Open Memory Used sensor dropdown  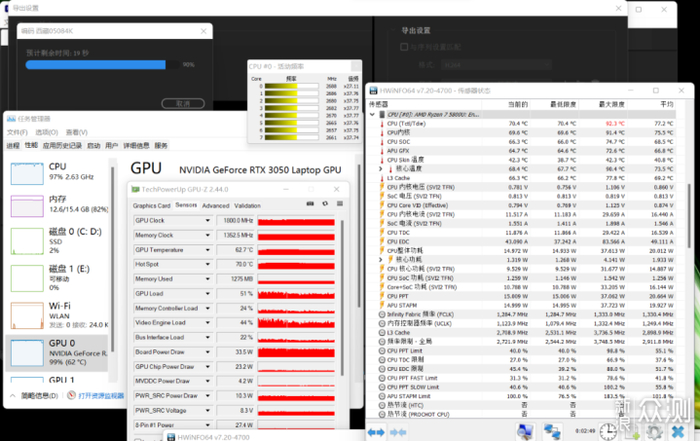[x=208, y=279]
